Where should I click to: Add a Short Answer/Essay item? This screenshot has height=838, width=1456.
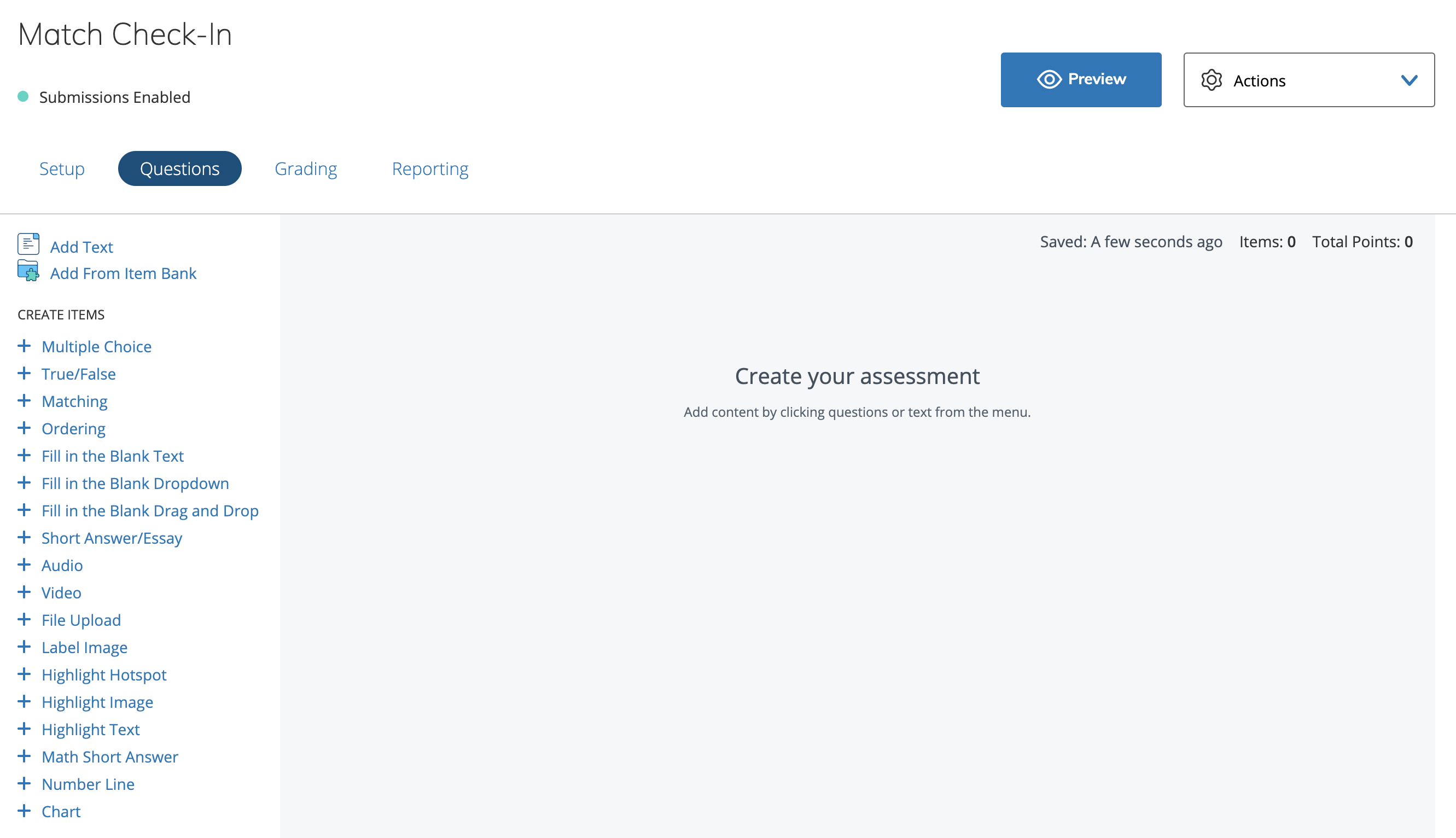112,538
